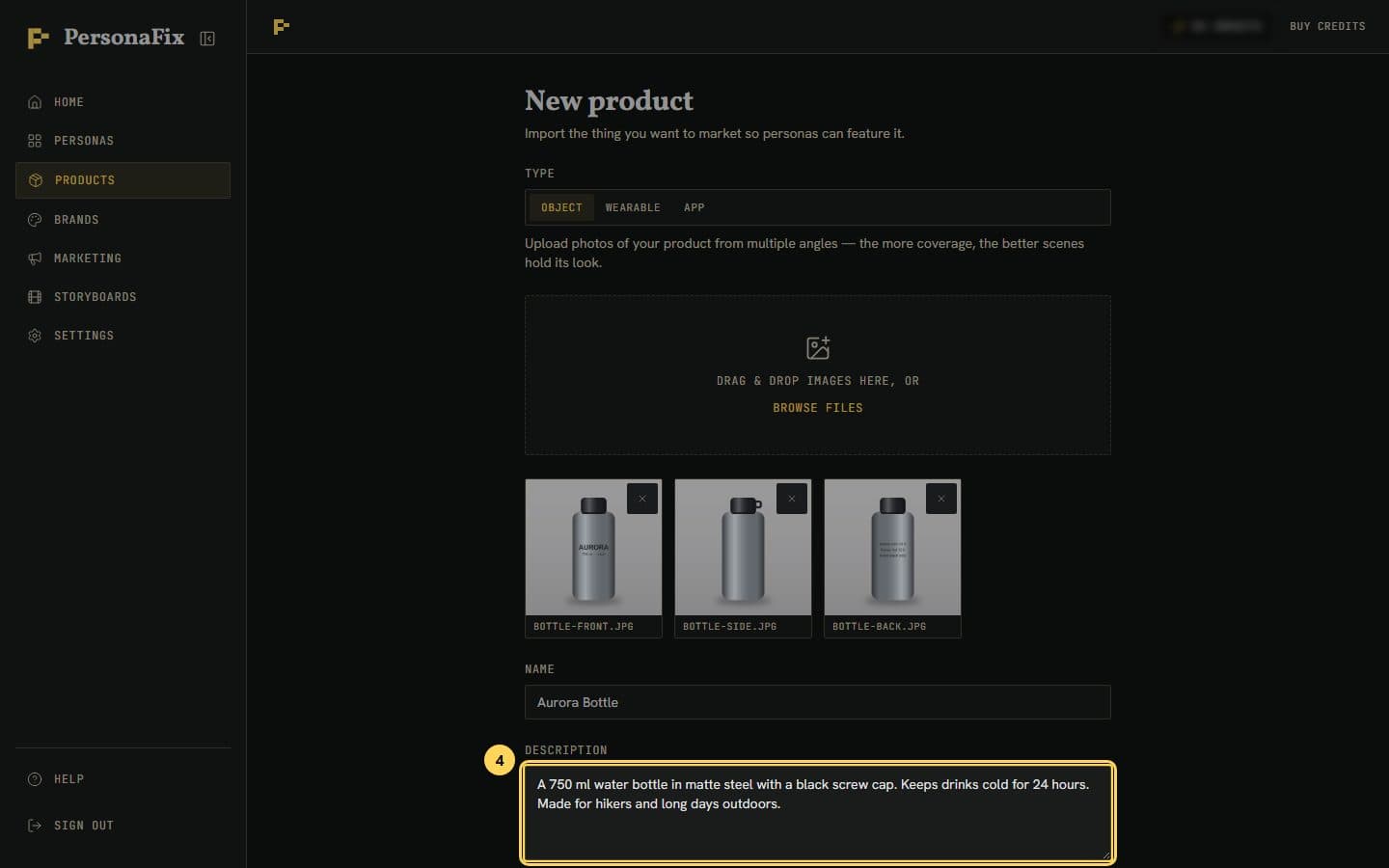
Task: Open the Home page
Action: [x=123, y=102]
